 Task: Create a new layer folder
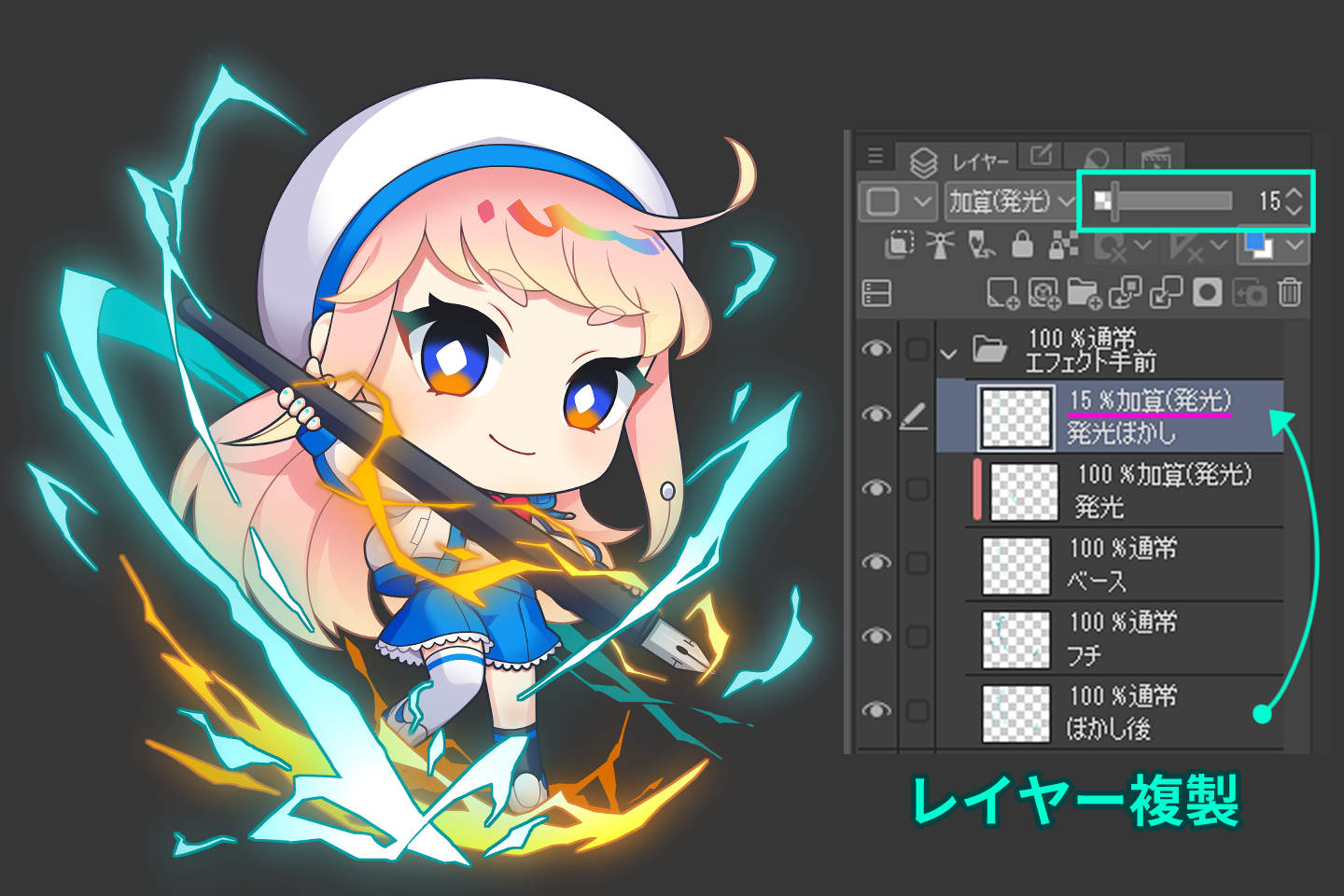(1083, 293)
